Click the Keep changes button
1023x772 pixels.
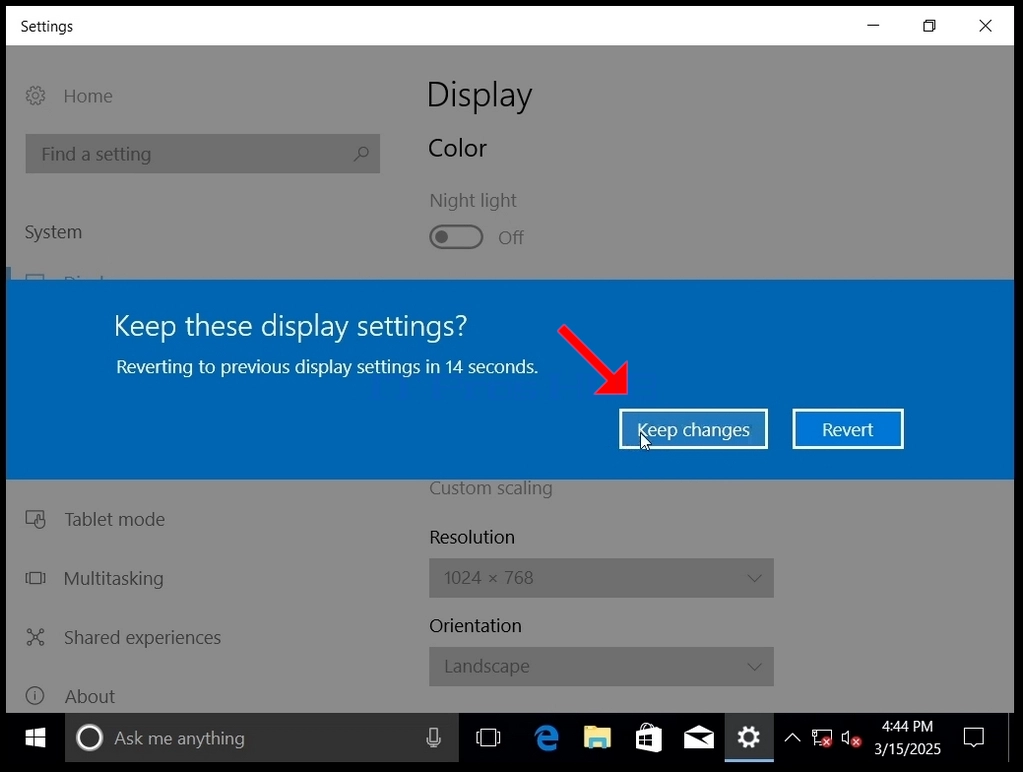coord(693,429)
